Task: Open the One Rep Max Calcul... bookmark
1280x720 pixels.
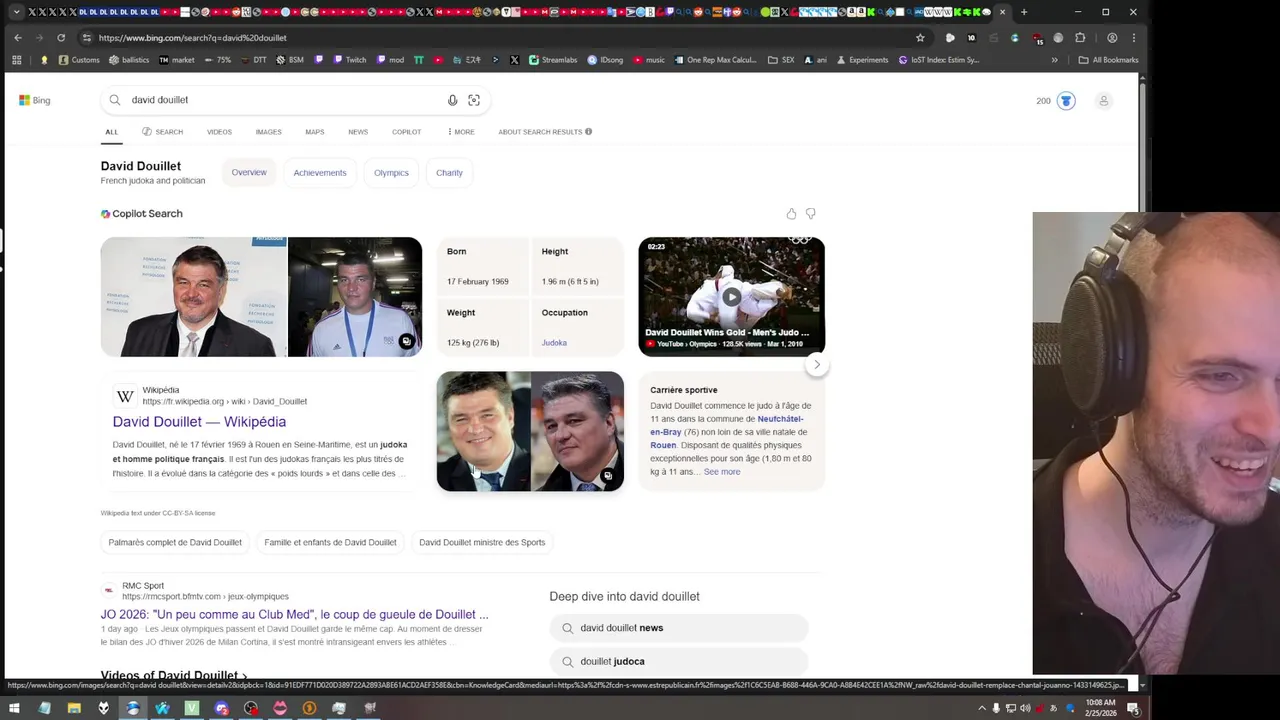Action: pyautogui.click(x=715, y=60)
